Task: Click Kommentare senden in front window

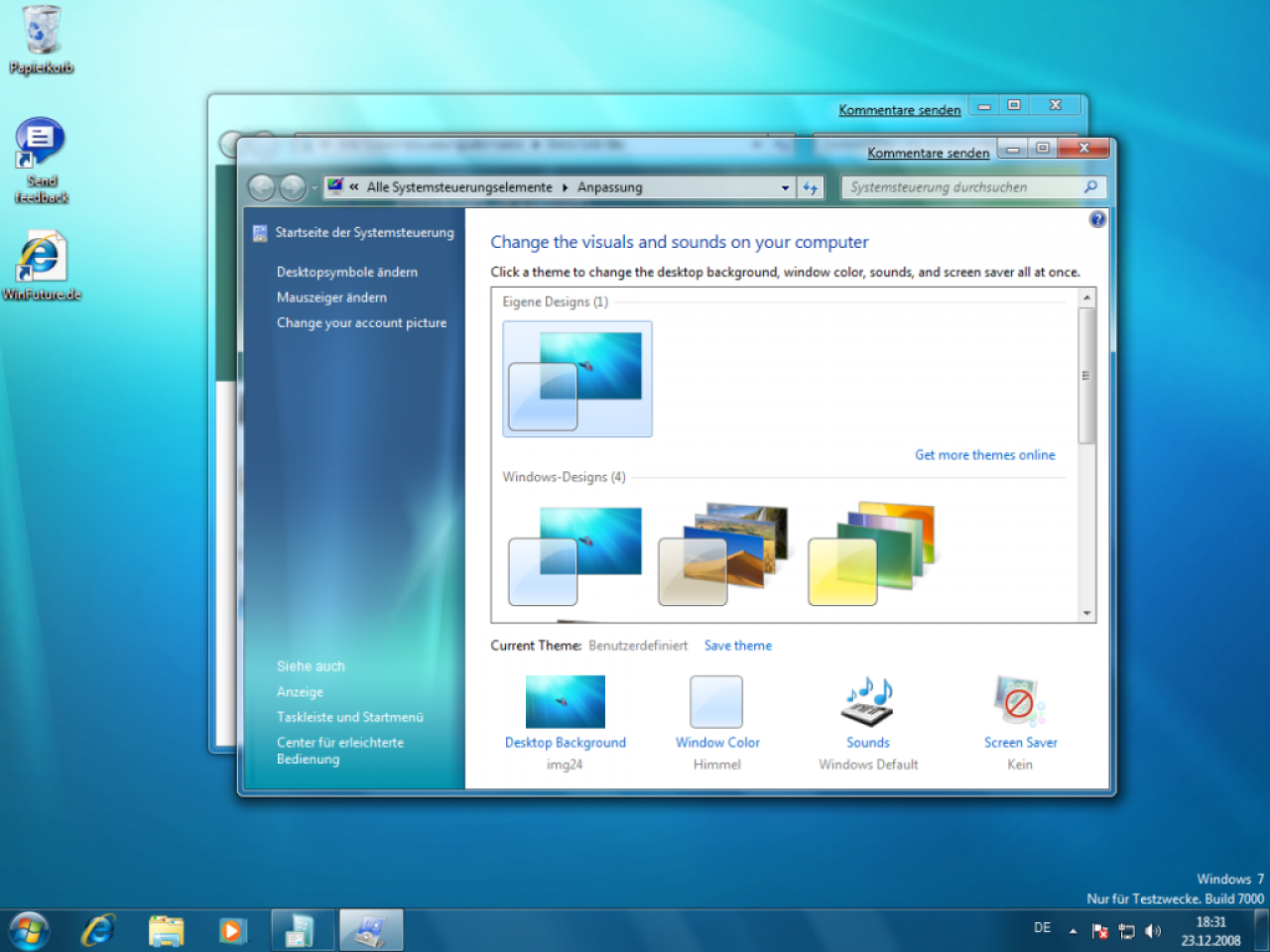Action: (x=929, y=153)
